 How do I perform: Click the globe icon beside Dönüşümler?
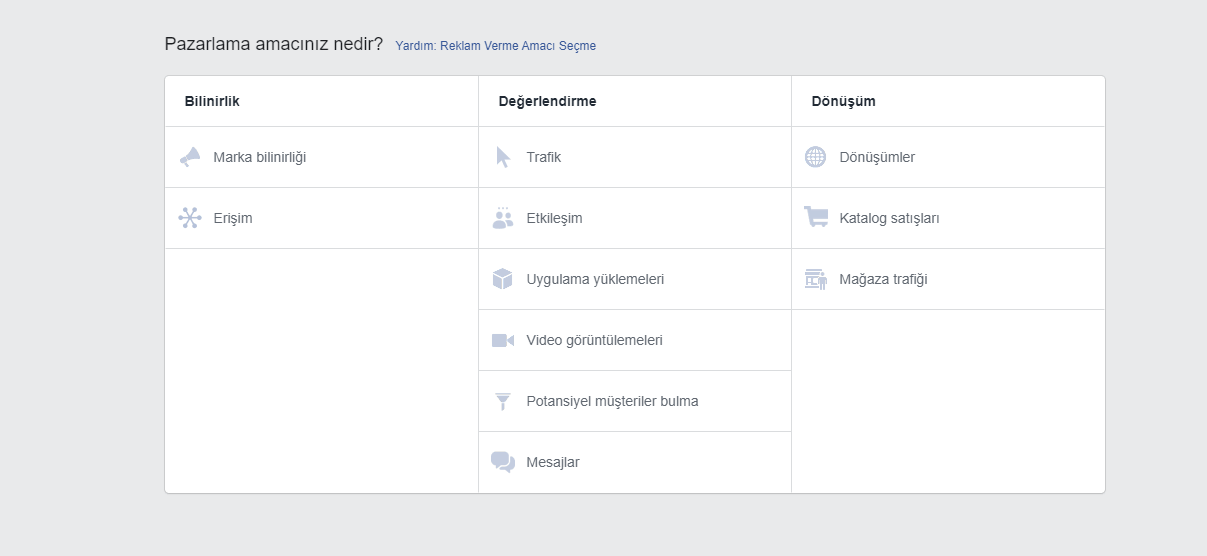[816, 157]
